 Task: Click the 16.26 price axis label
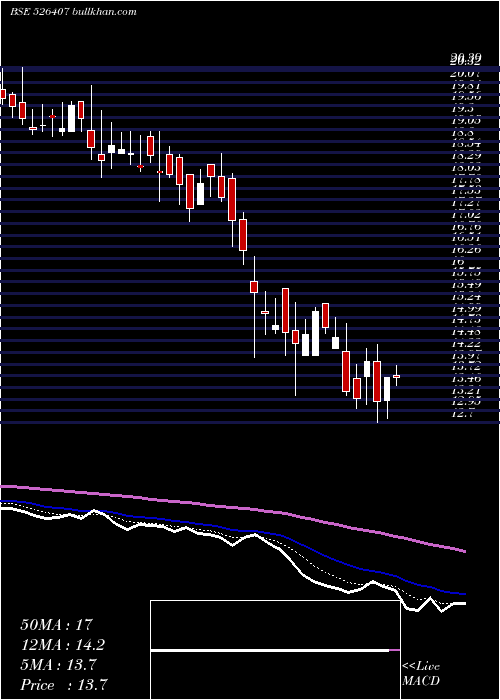(466, 250)
